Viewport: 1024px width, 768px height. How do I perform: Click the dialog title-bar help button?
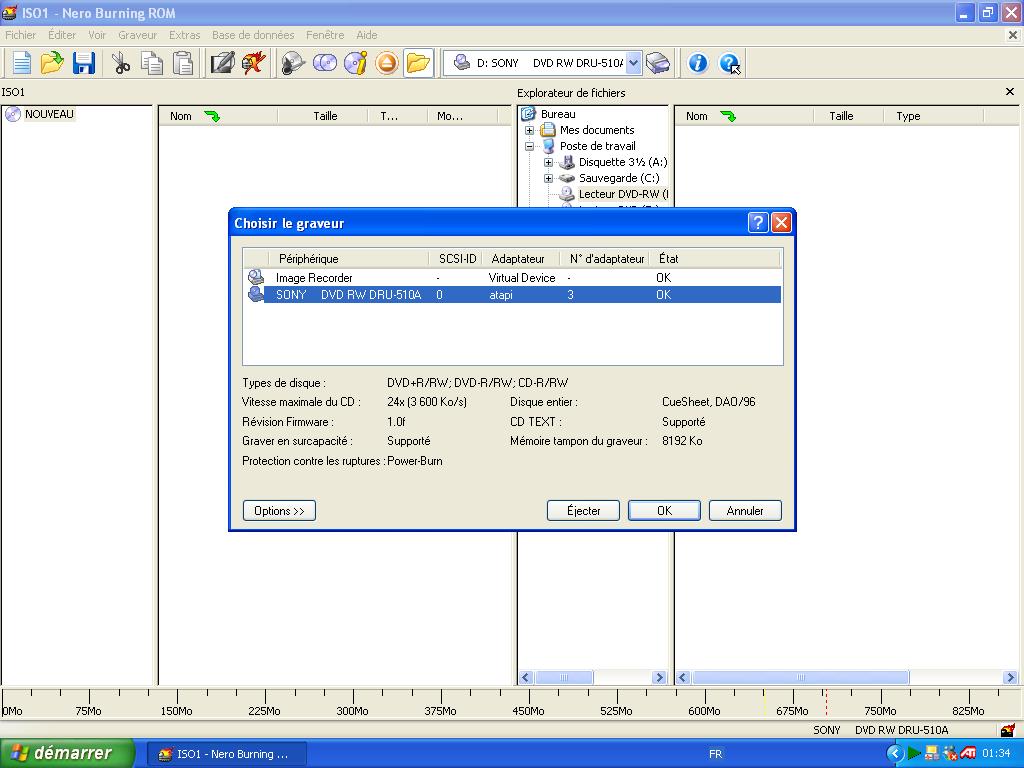[758, 223]
